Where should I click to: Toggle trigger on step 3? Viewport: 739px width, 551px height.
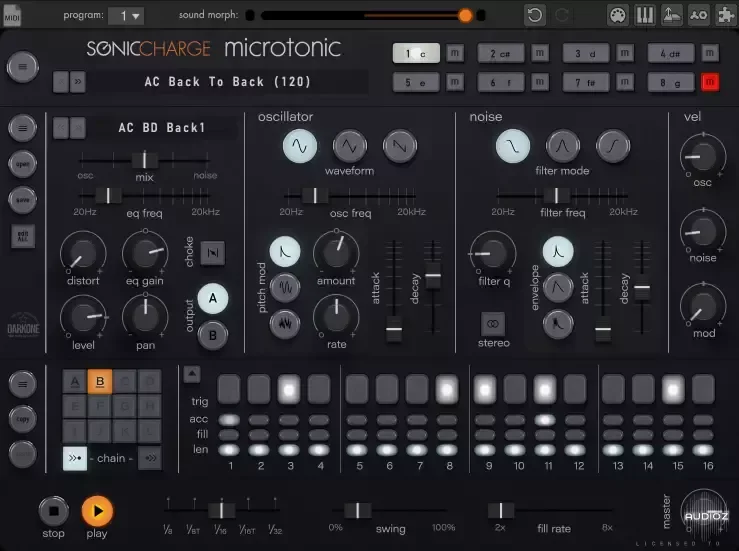tap(289, 389)
